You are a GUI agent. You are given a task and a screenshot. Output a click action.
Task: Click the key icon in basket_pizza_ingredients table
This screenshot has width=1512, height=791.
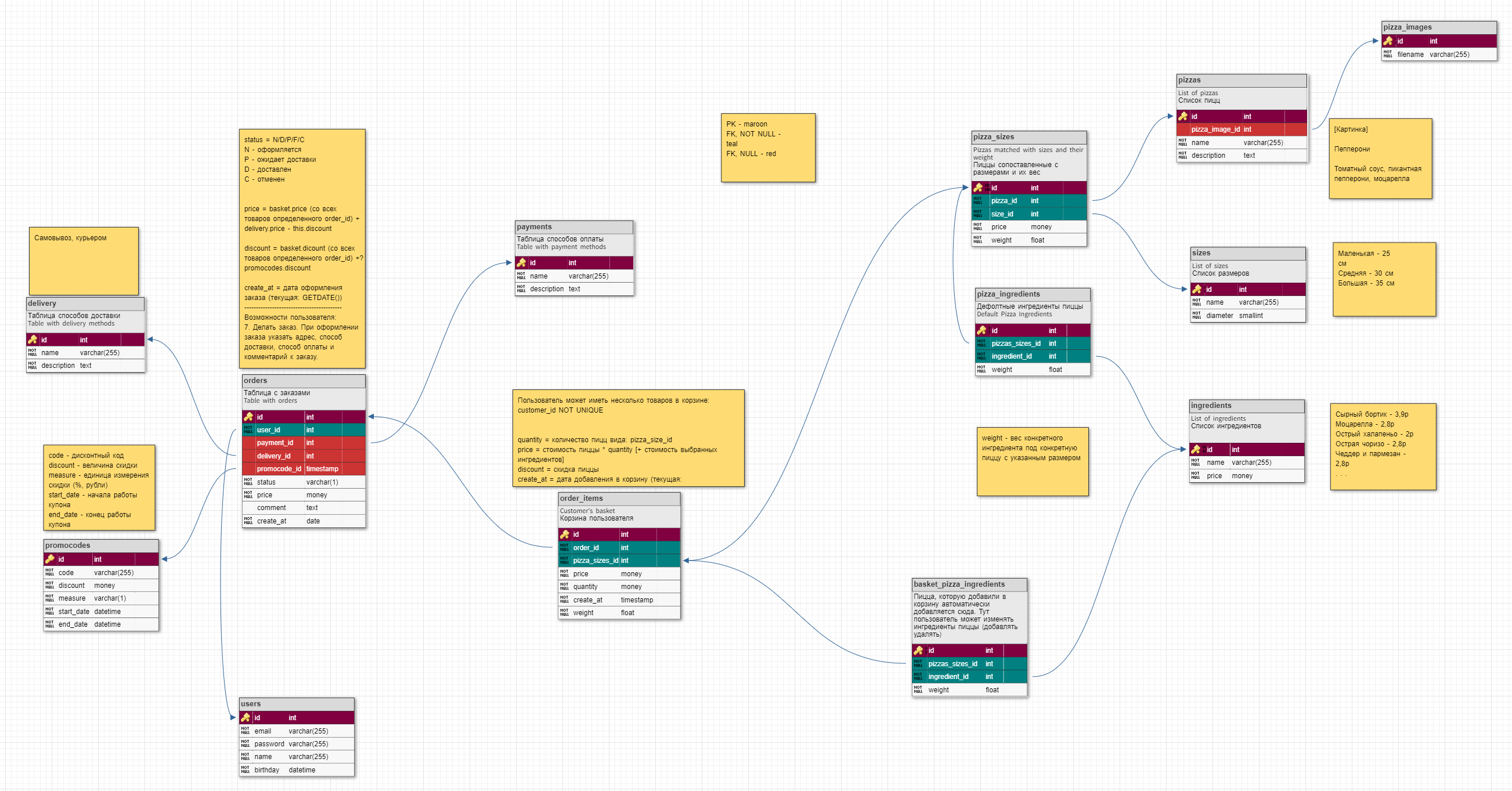pyautogui.click(x=920, y=650)
